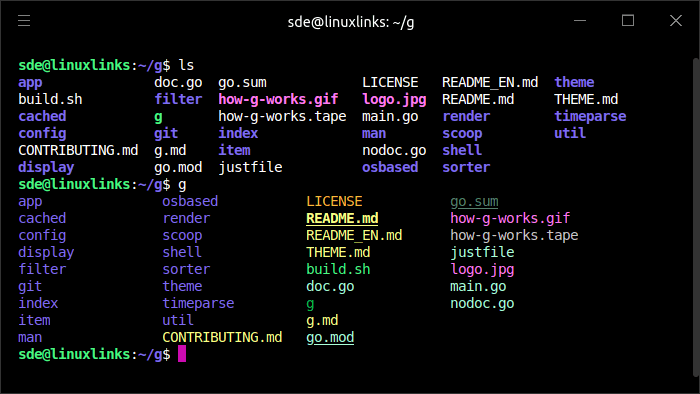The width and height of the screenshot is (700, 394).
Task: Click CONTRIBUTING.md in the ls listing
Action: pos(78,150)
